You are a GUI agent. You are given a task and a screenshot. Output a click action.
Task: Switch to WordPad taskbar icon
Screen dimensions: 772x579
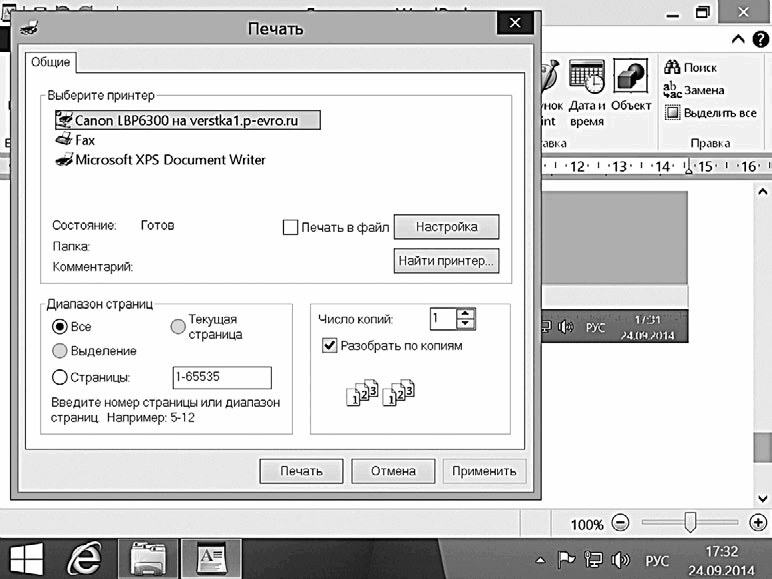click(x=211, y=559)
